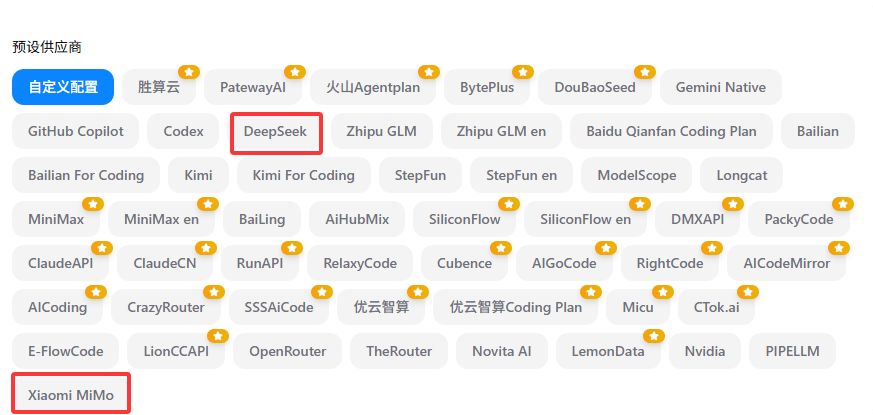
Task: Pick the MiniMax provider
Action: [x=56, y=219]
